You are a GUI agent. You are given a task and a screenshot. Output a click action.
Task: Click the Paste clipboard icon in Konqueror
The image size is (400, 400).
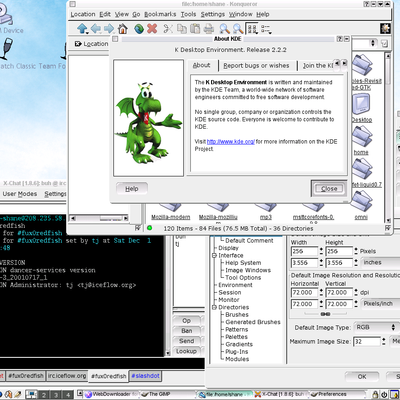(x=195, y=29)
